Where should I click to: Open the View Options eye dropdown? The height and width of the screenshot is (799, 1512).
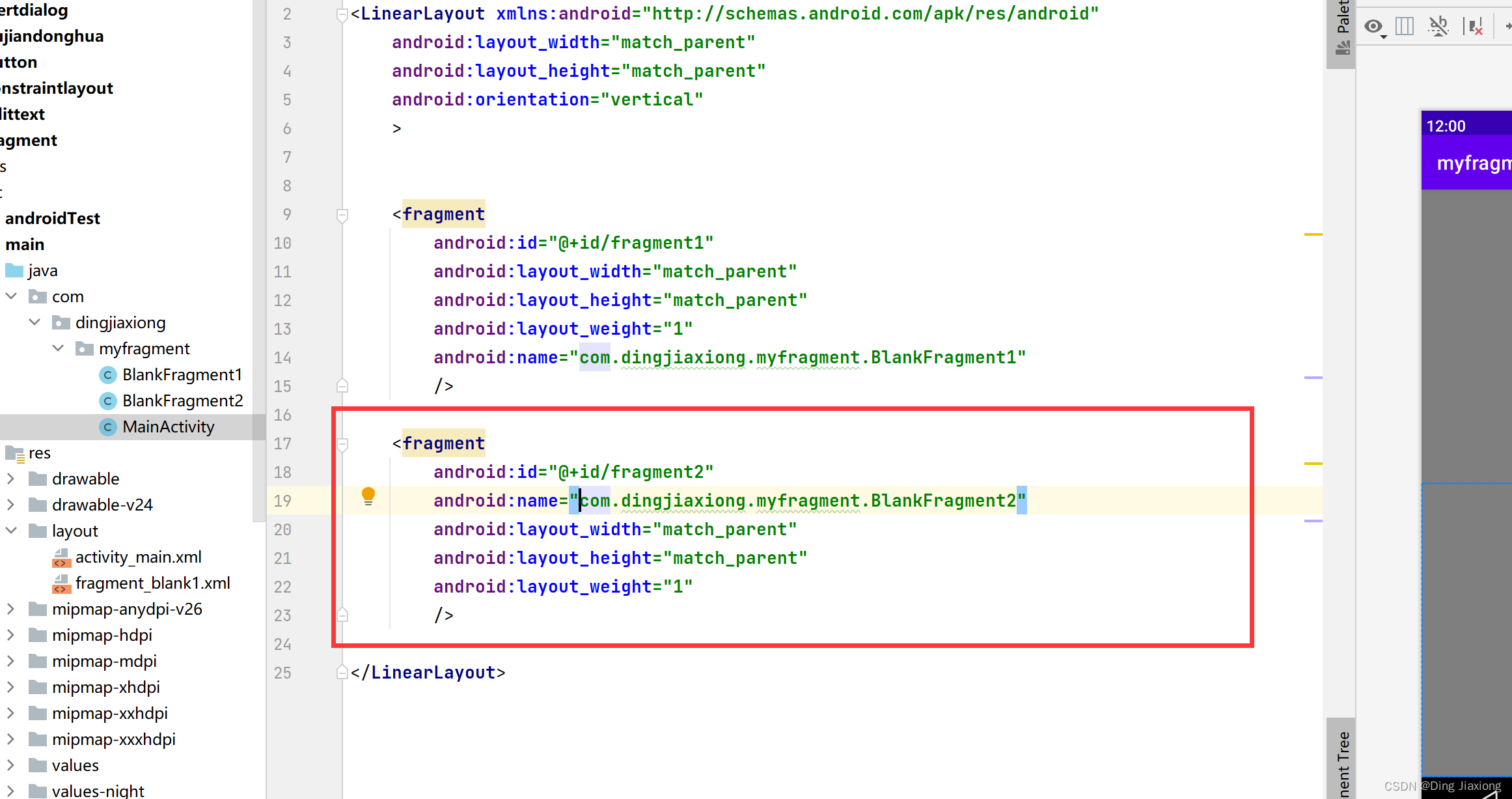pos(1375,27)
